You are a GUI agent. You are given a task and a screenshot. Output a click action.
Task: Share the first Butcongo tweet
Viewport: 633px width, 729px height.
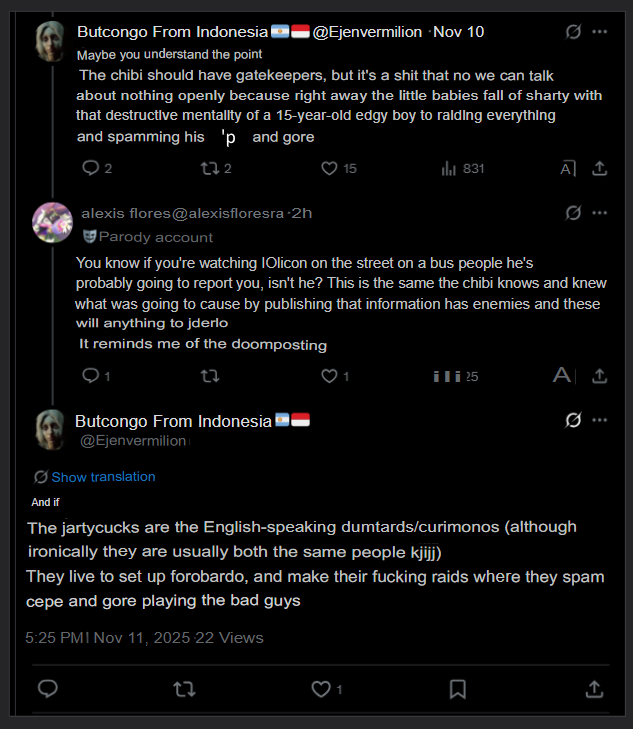point(600,168)
